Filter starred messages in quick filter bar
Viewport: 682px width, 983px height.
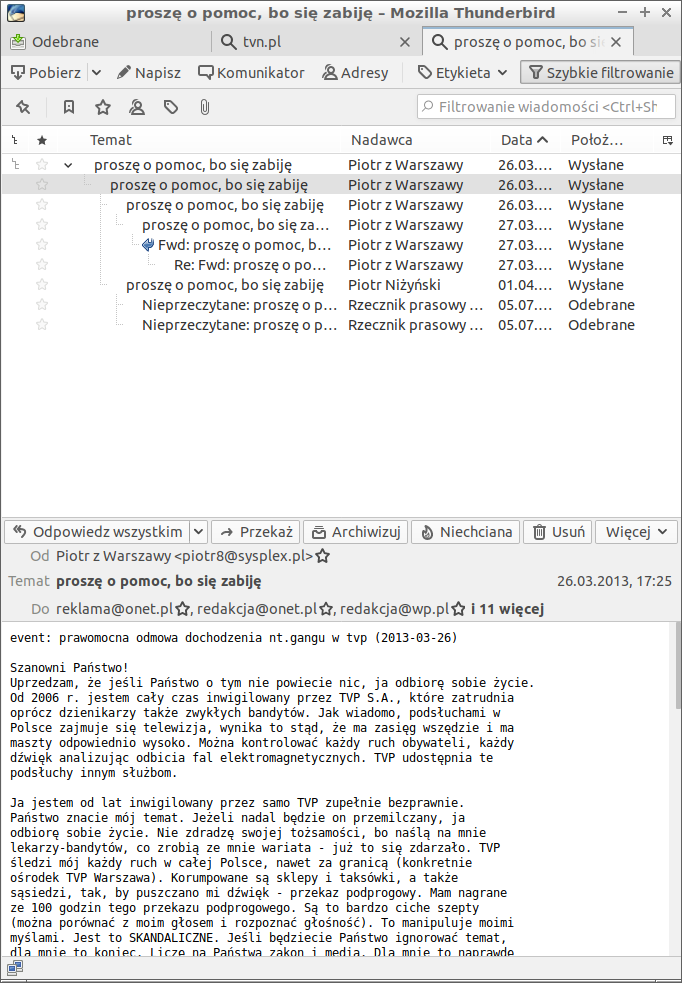[103, 107]
